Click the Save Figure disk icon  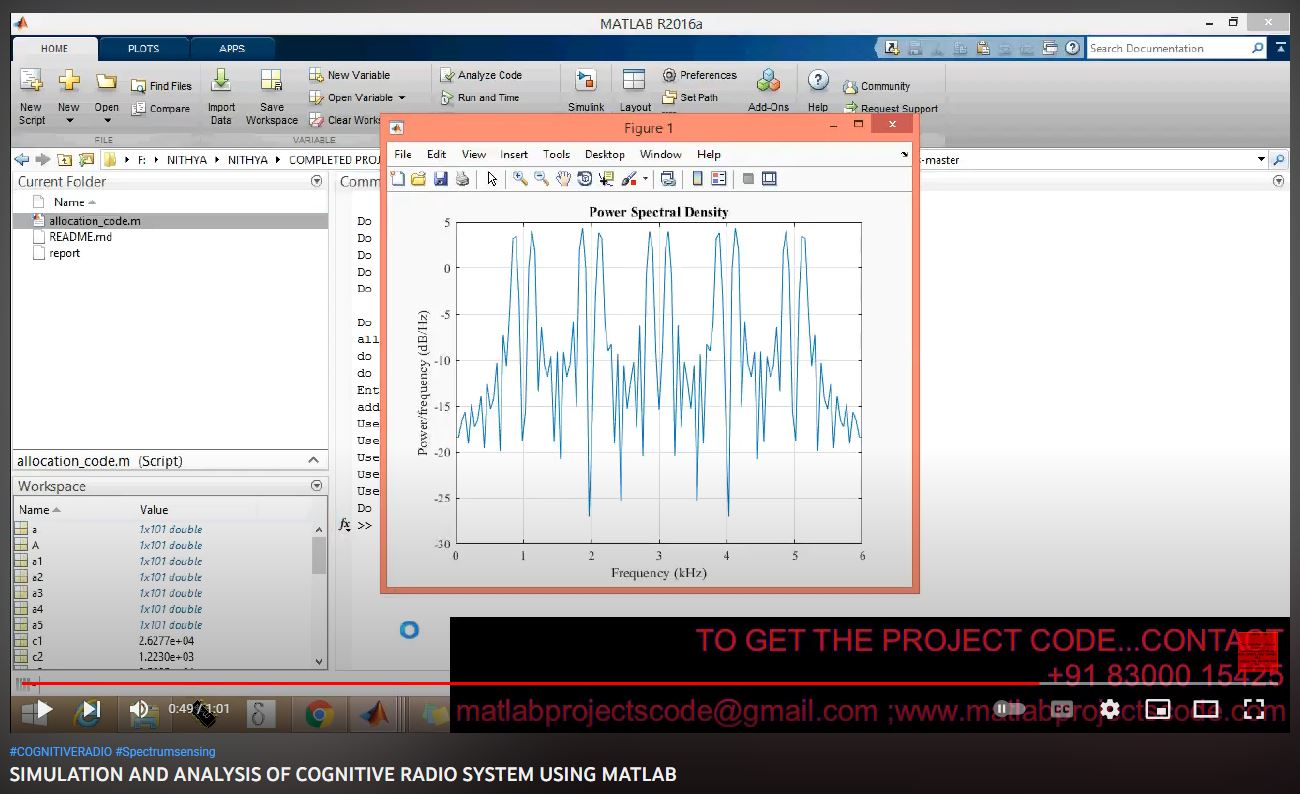click(x=440, y=179)
